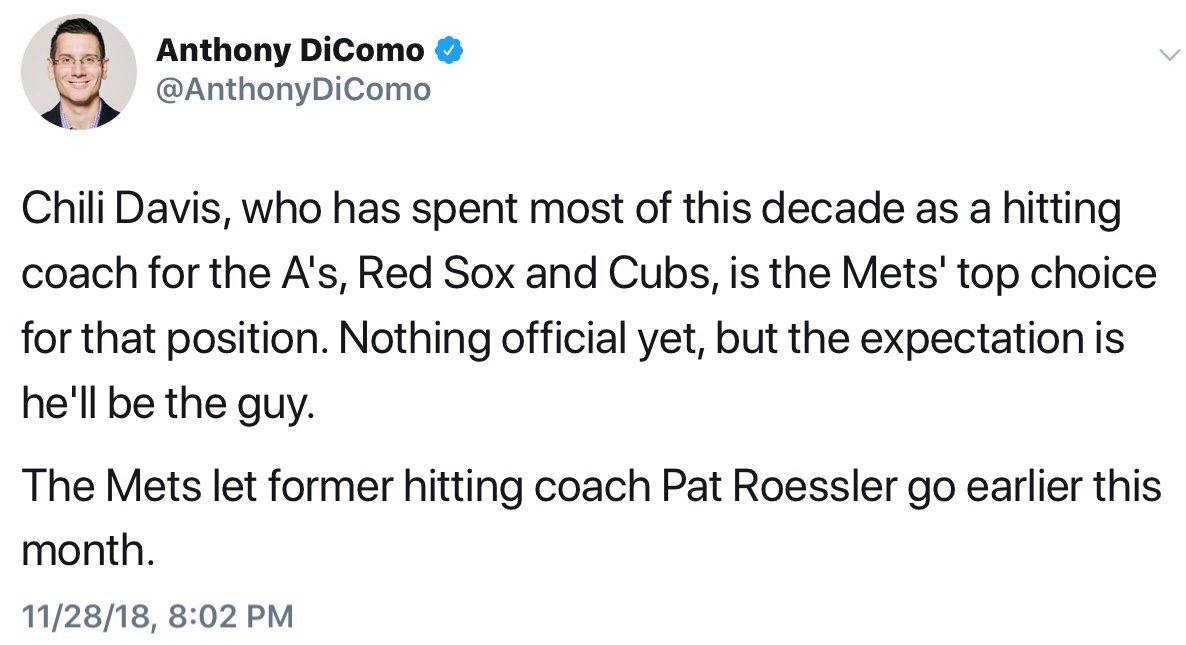Open the @AnthonyDiComo handle link

point(293,90)
